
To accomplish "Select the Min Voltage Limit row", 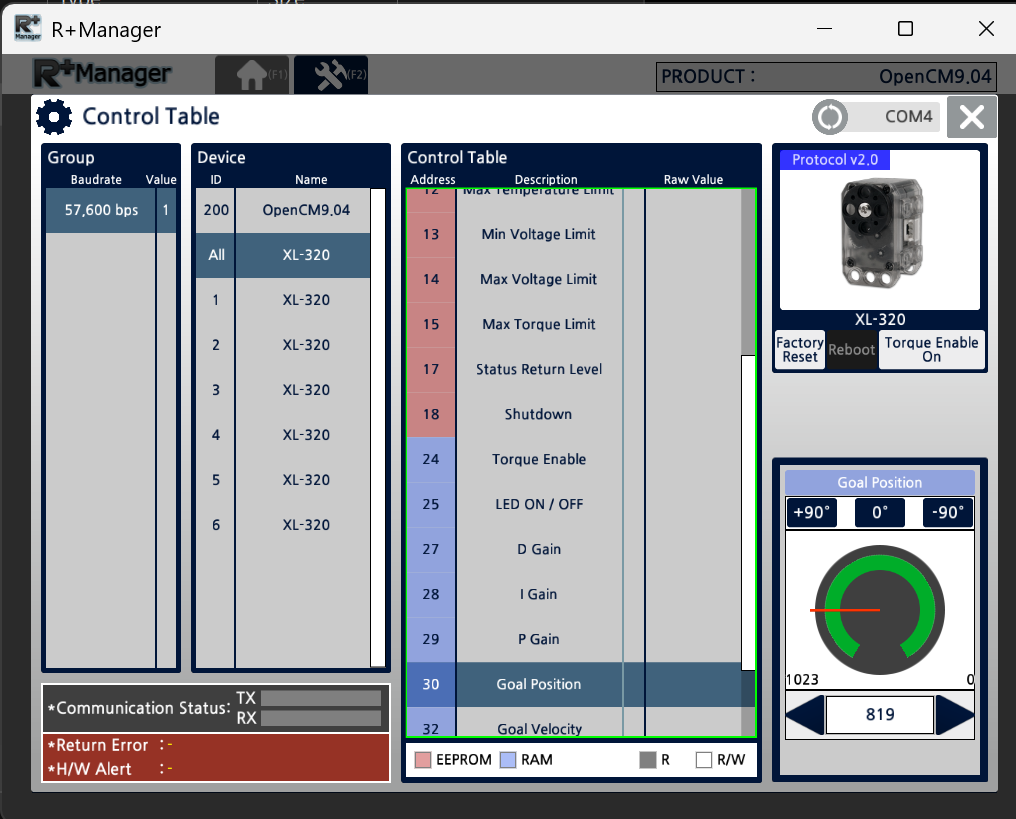I will coord(574,235).
